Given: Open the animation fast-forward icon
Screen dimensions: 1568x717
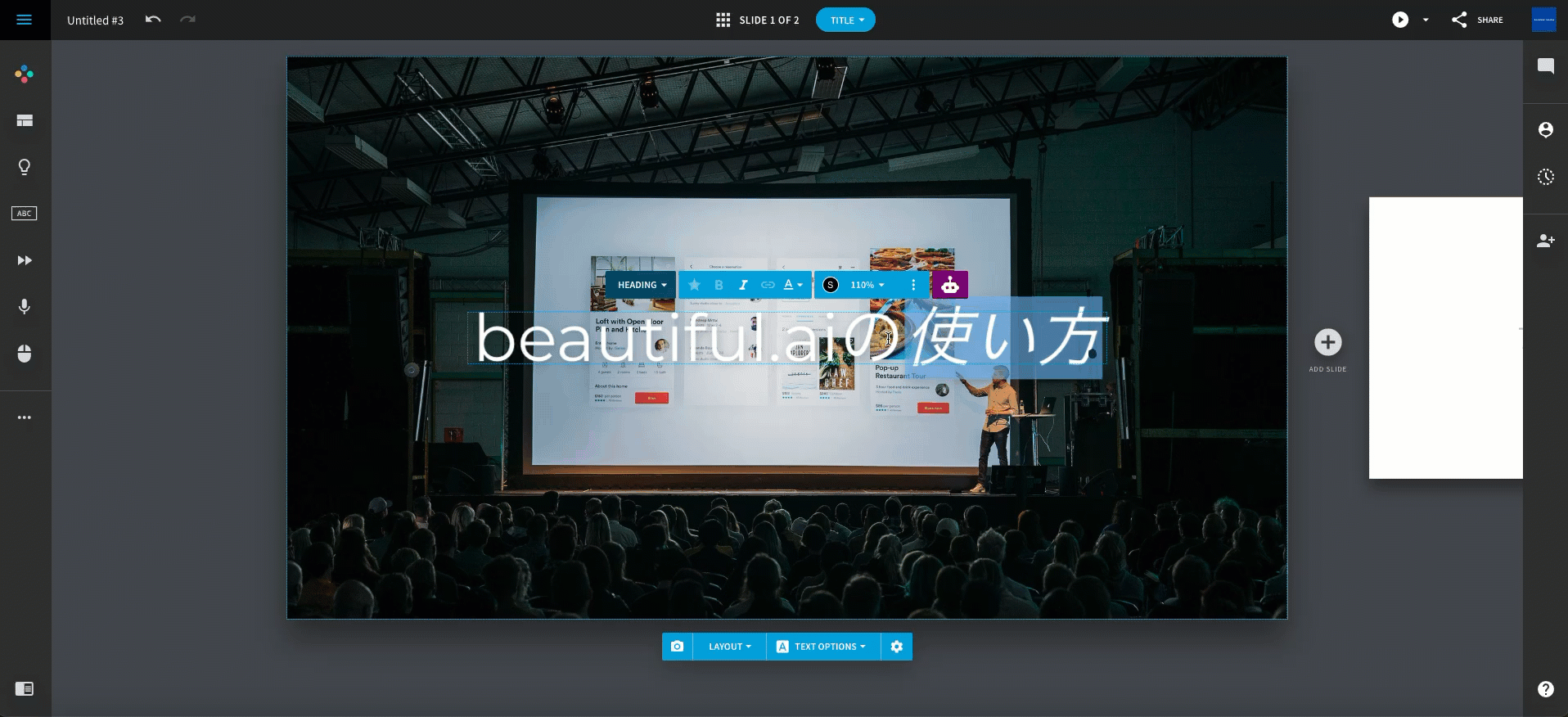Looking at the screenshot, I should [25, 260].
